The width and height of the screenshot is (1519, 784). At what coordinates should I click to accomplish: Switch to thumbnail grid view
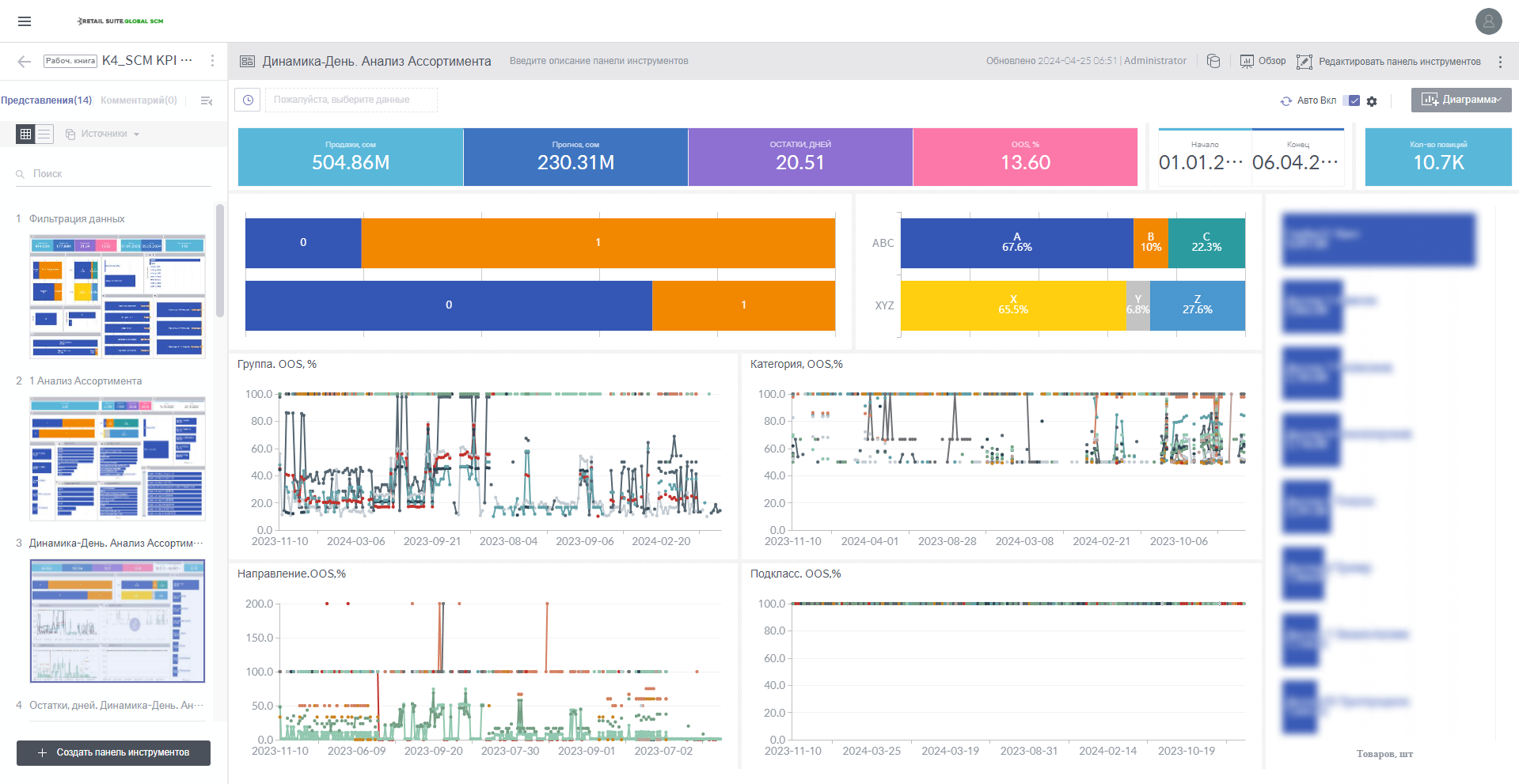(25, 134)
